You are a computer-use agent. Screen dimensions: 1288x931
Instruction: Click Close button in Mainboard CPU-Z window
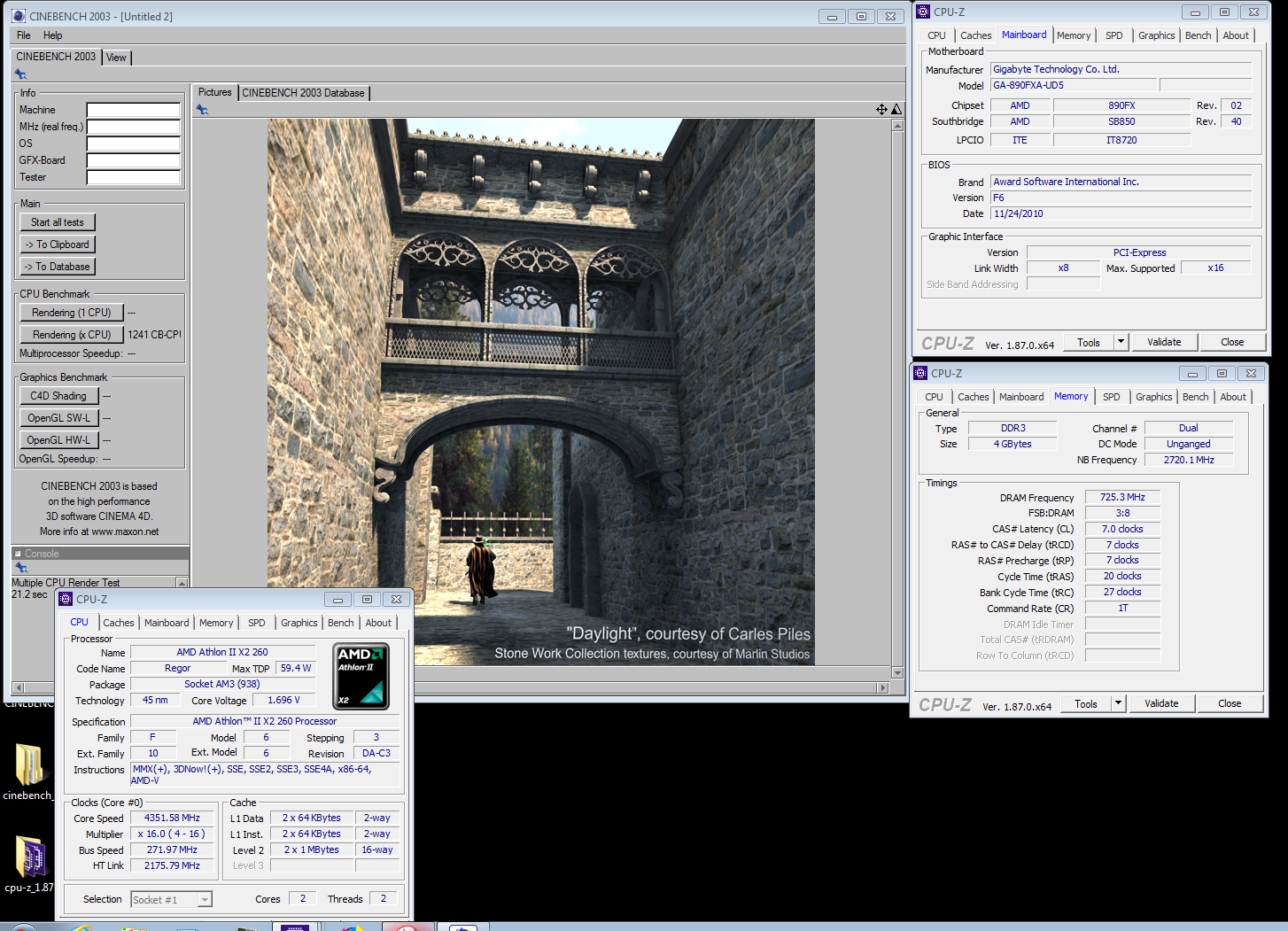point(1232,342)
